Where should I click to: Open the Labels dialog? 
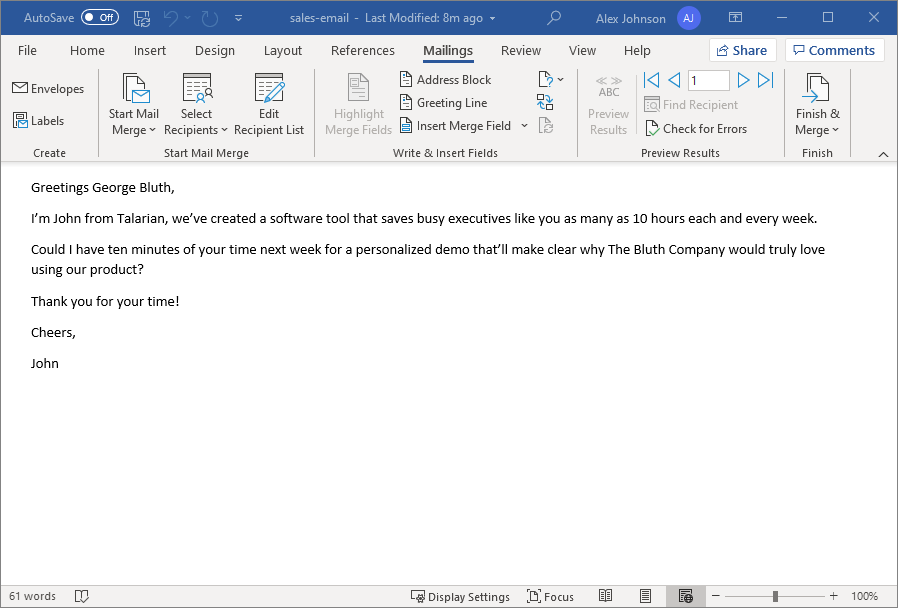pos(42,120)
